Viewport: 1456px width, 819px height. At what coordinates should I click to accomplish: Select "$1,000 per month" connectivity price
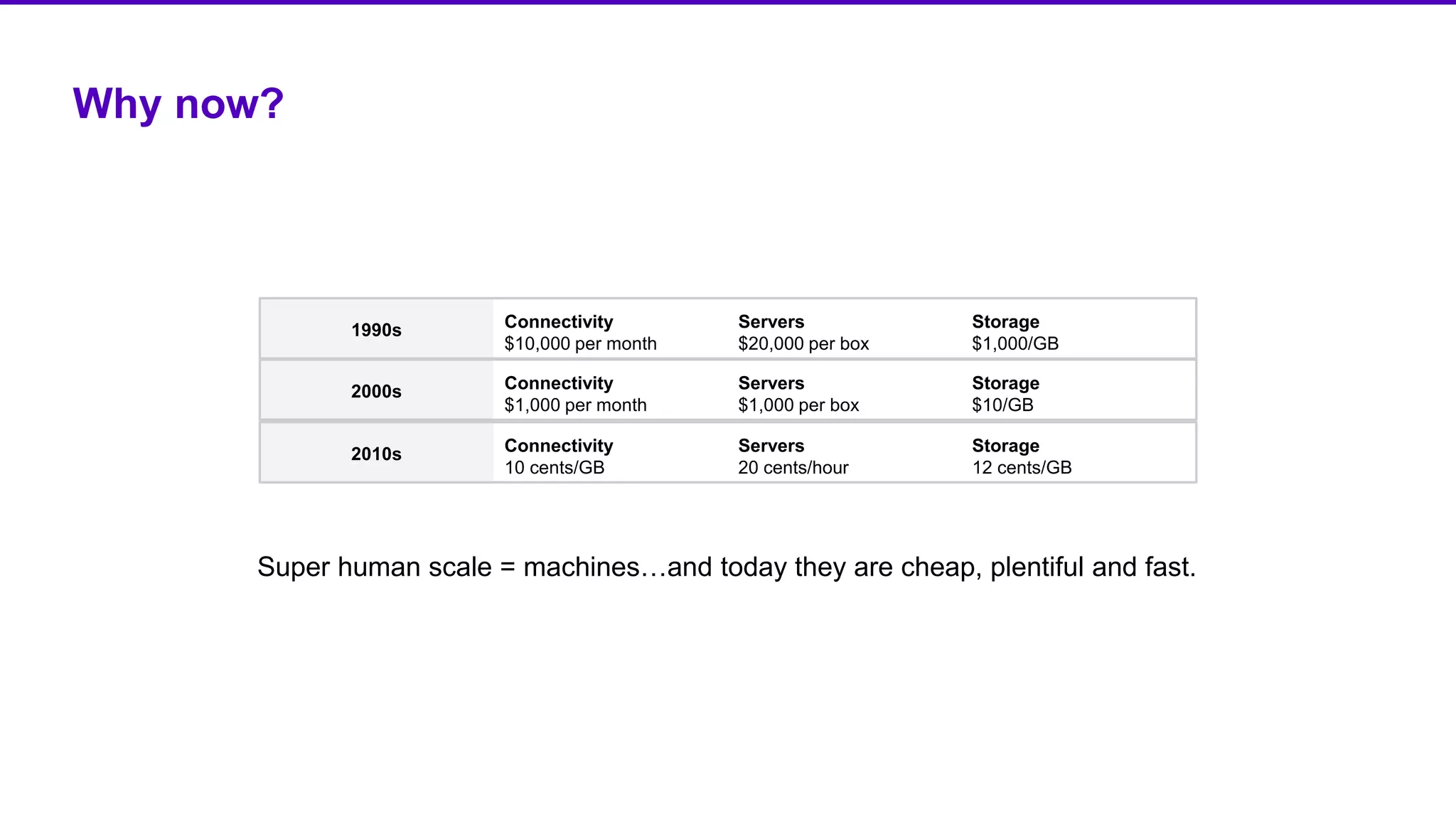(x=575, y=405)
